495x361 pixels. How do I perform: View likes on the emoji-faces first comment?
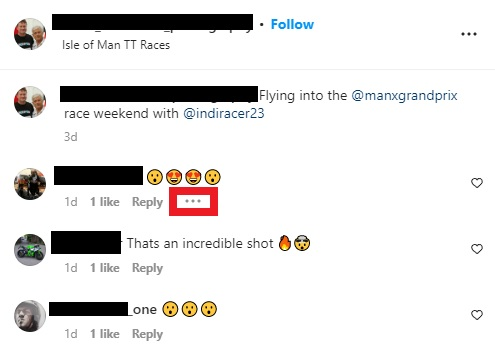click(x=105, y=202)
